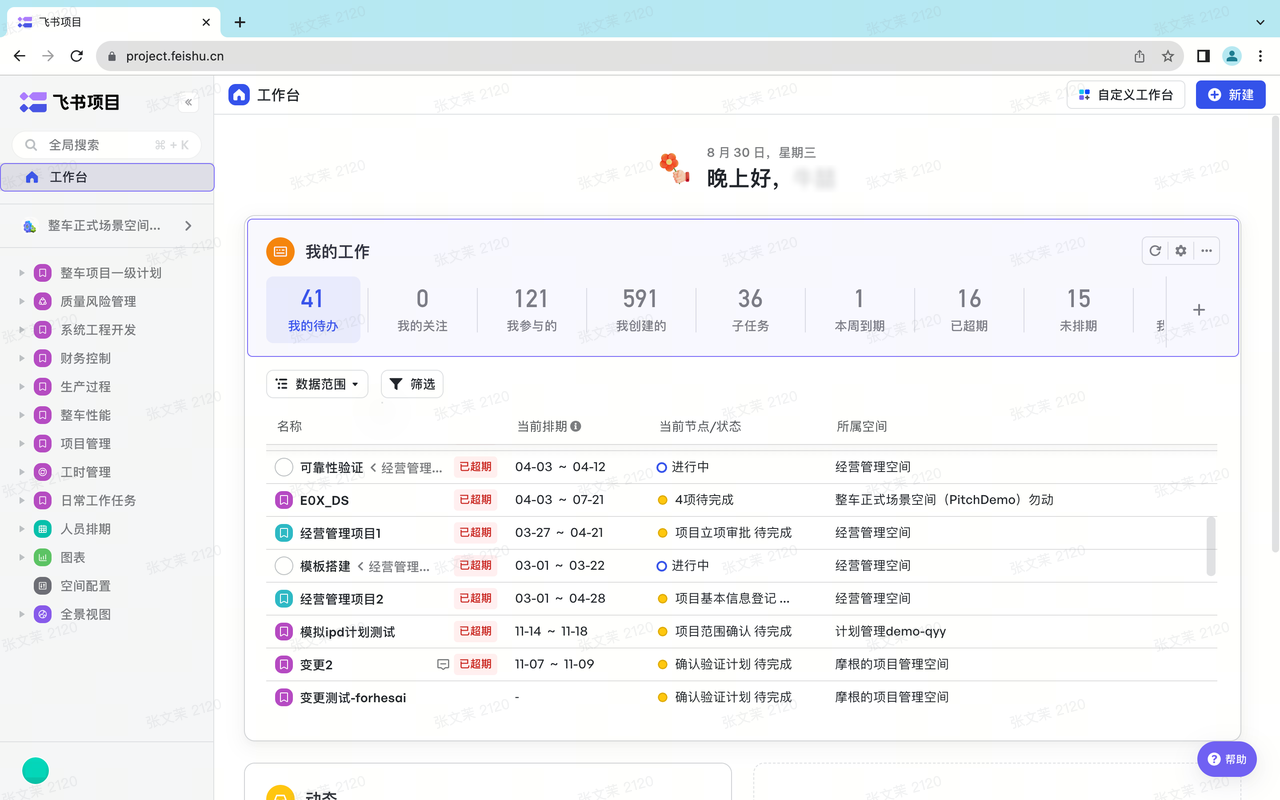This screenshot has width=1280, height=800.
Task: Open the 数据范围 dropdown
Action: (317, 384)
